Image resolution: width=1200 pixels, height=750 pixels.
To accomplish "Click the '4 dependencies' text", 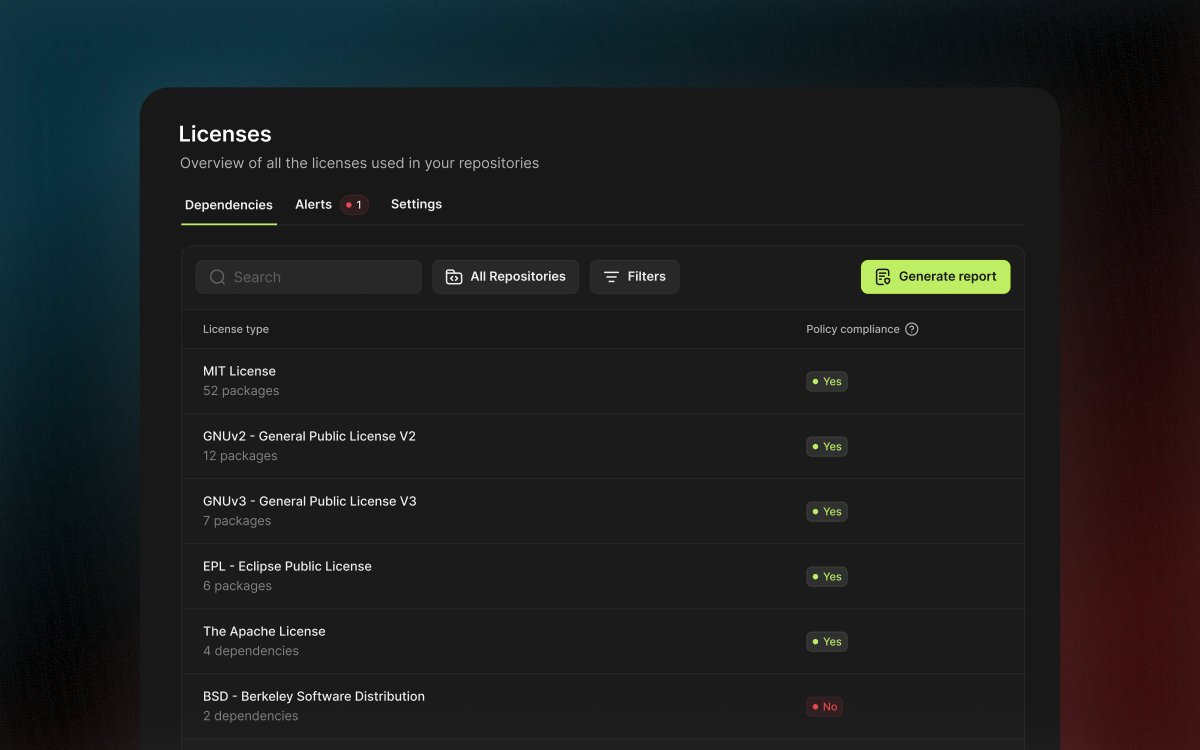I will click(x=251, y=651).
